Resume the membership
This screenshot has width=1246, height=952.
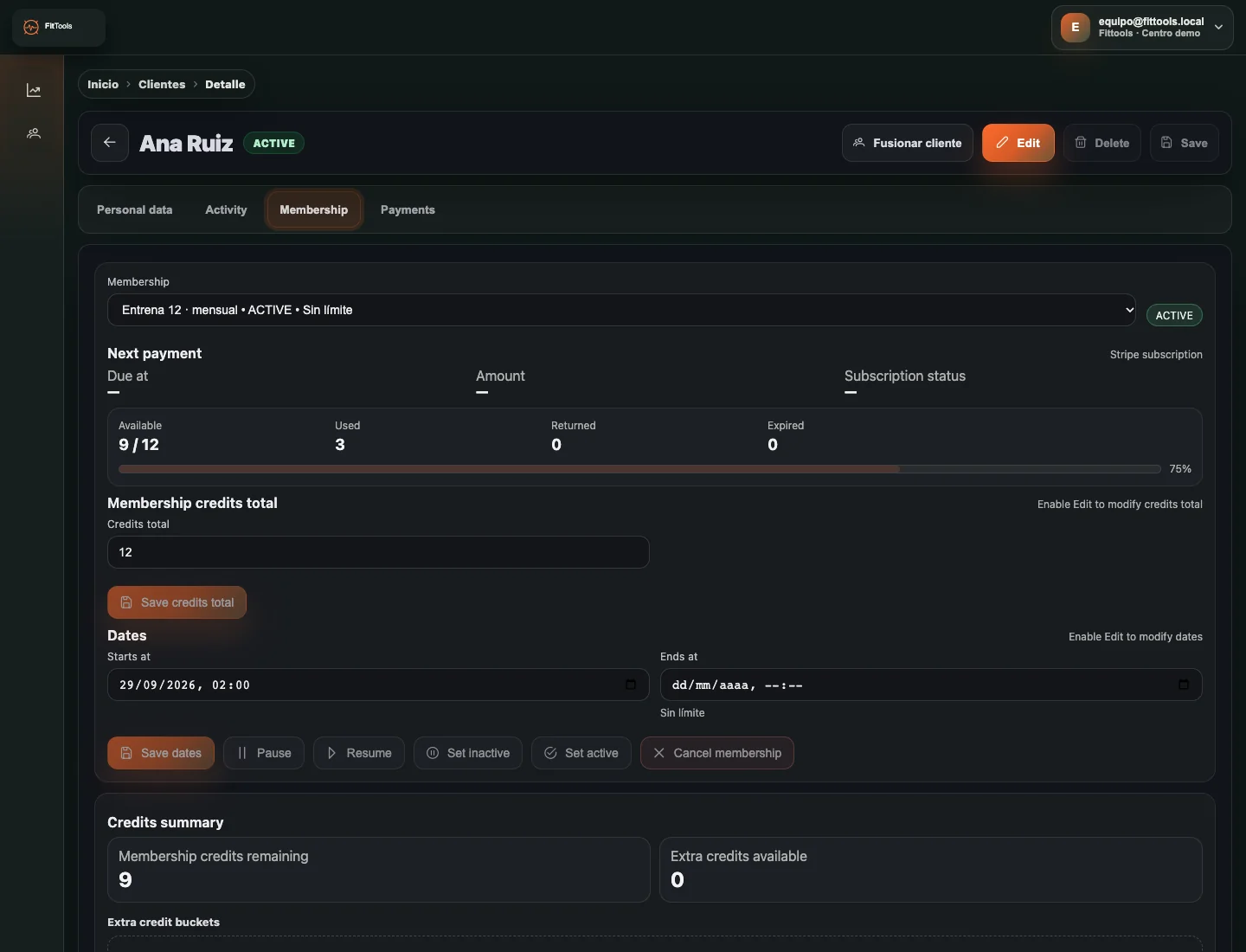click(x=359, y=753)
